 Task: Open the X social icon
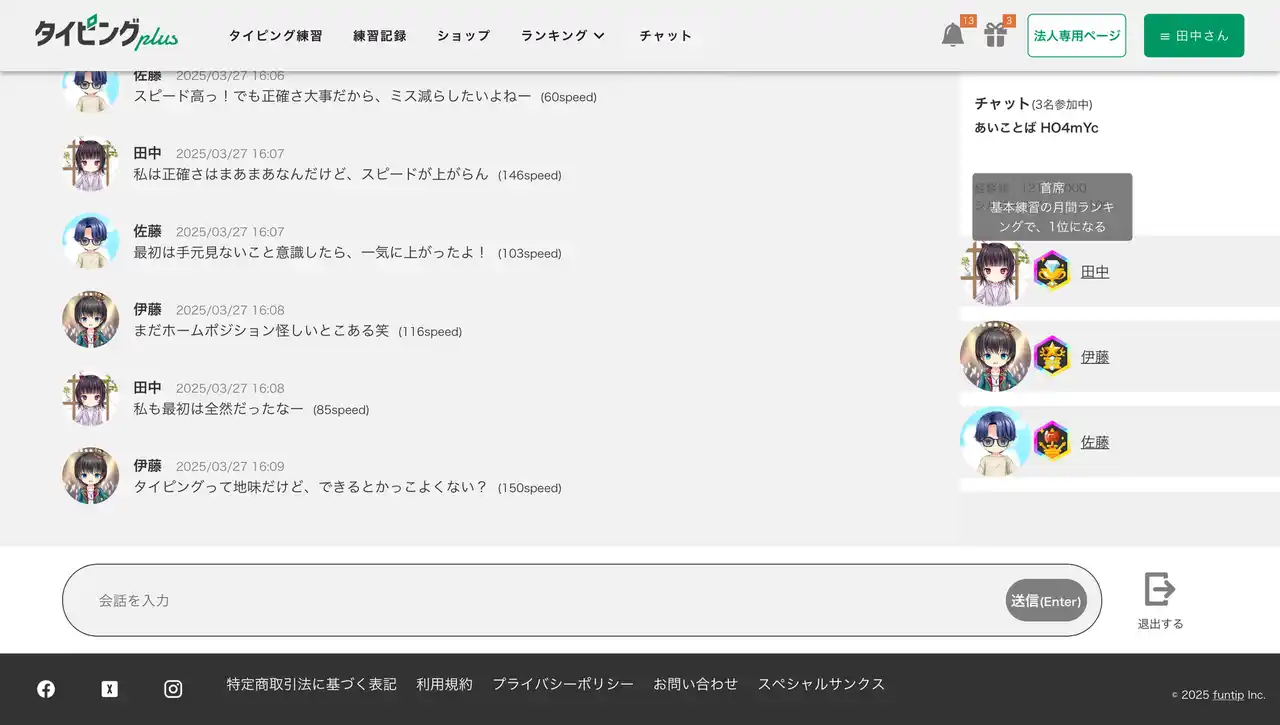click(109, 689)
